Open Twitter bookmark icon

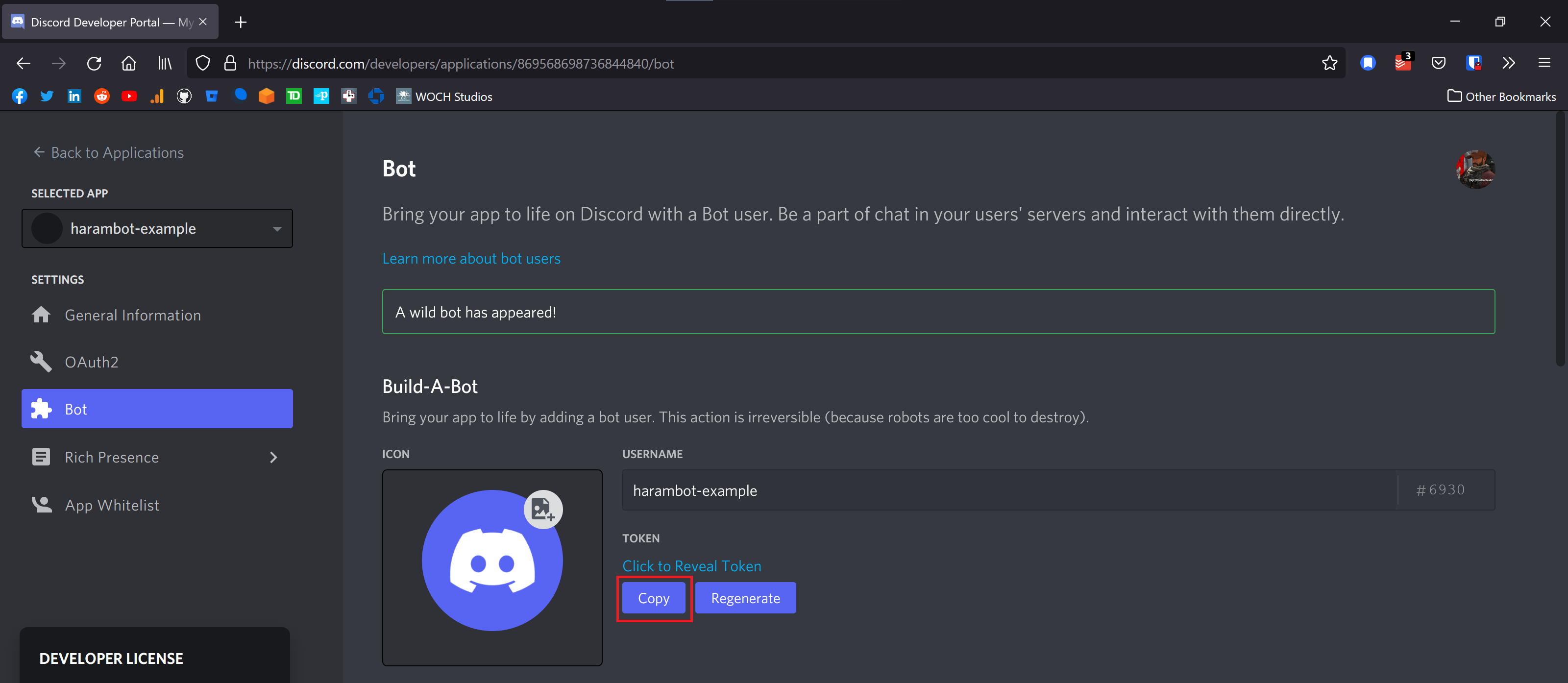(47, 96)
